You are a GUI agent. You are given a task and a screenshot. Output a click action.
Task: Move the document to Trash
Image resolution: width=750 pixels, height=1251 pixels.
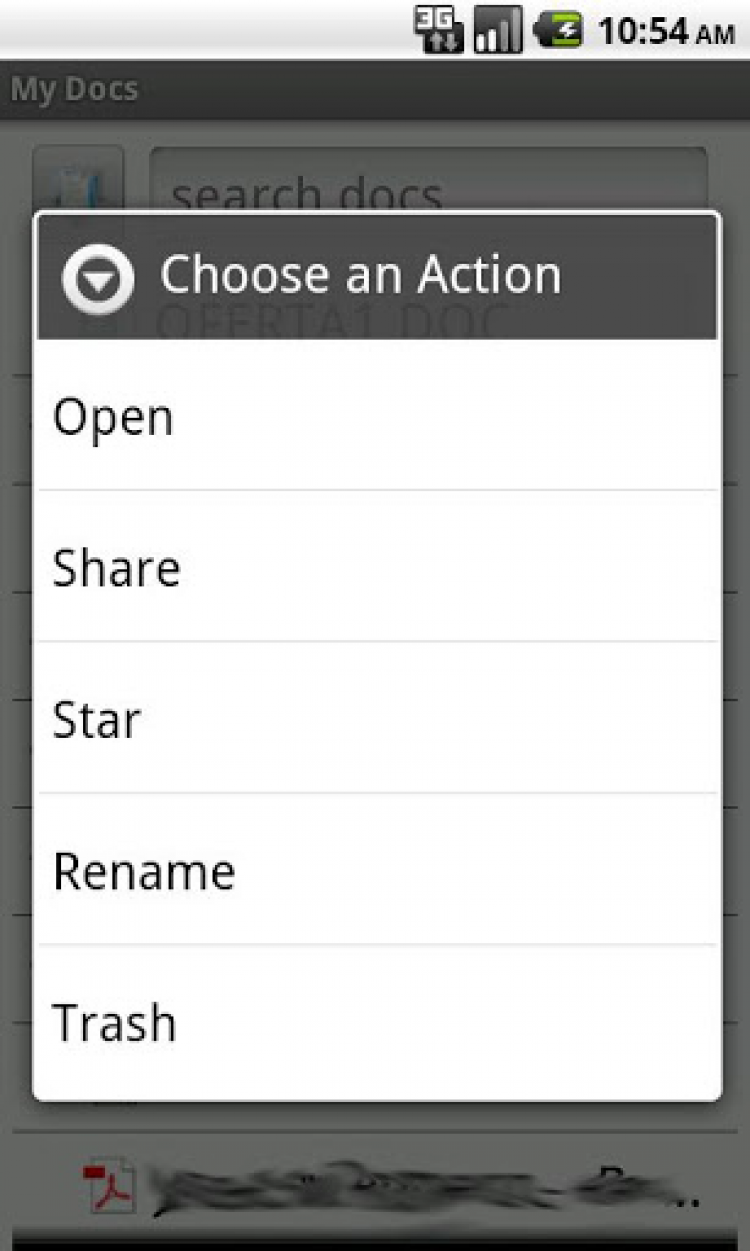click(x=377, y=1022)
